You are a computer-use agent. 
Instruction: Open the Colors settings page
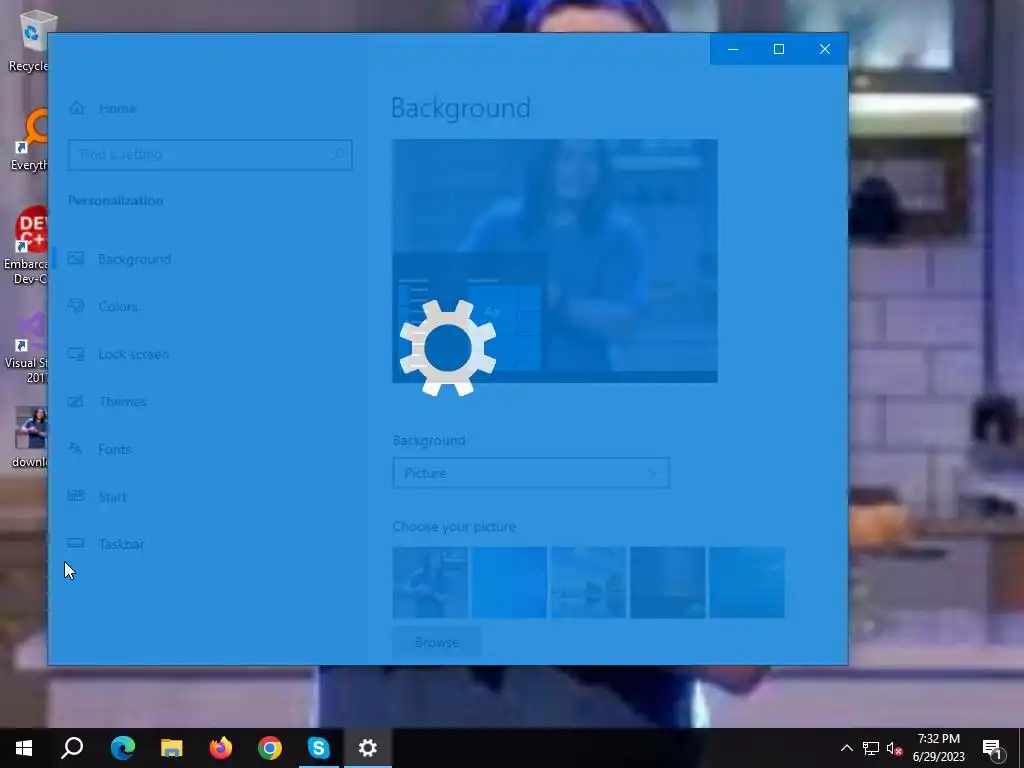[x=118, y=306]
